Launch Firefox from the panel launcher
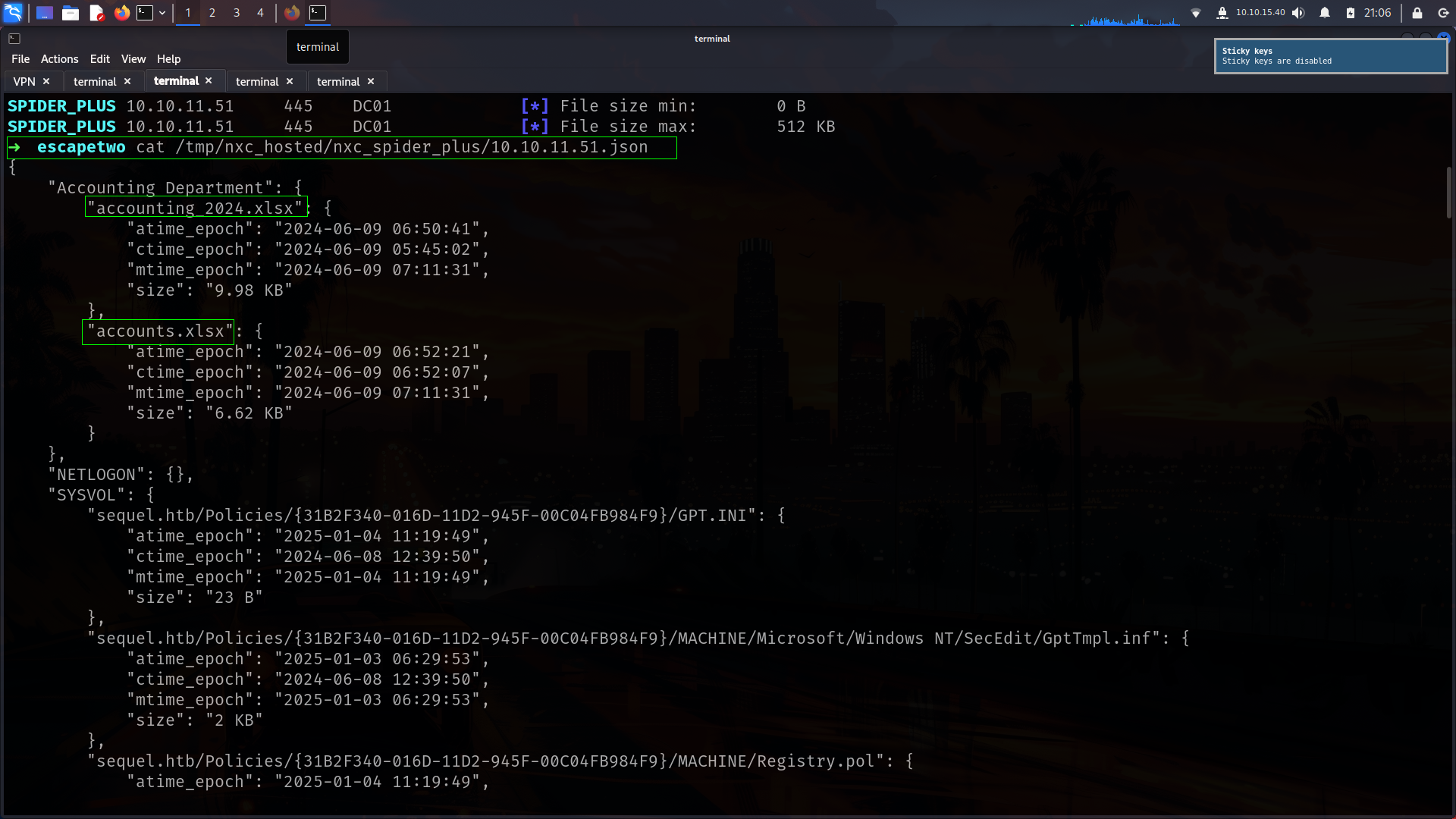Screen dimensions: 1456x819 coord(121,13)
